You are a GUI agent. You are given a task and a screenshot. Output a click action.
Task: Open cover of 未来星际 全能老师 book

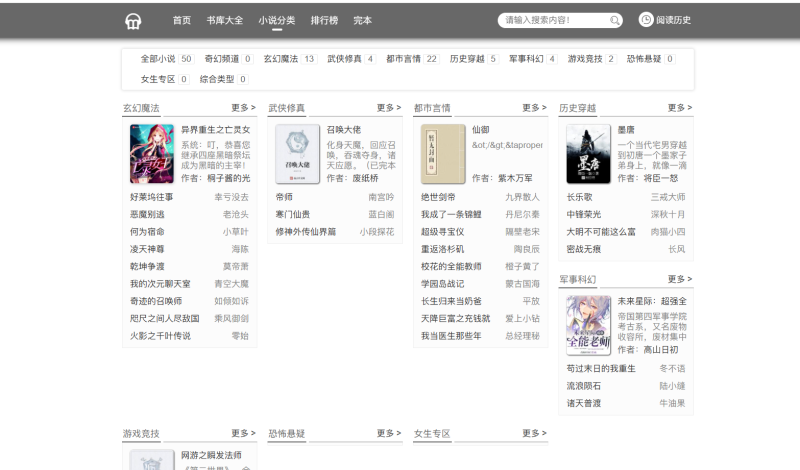coord(588,326)
